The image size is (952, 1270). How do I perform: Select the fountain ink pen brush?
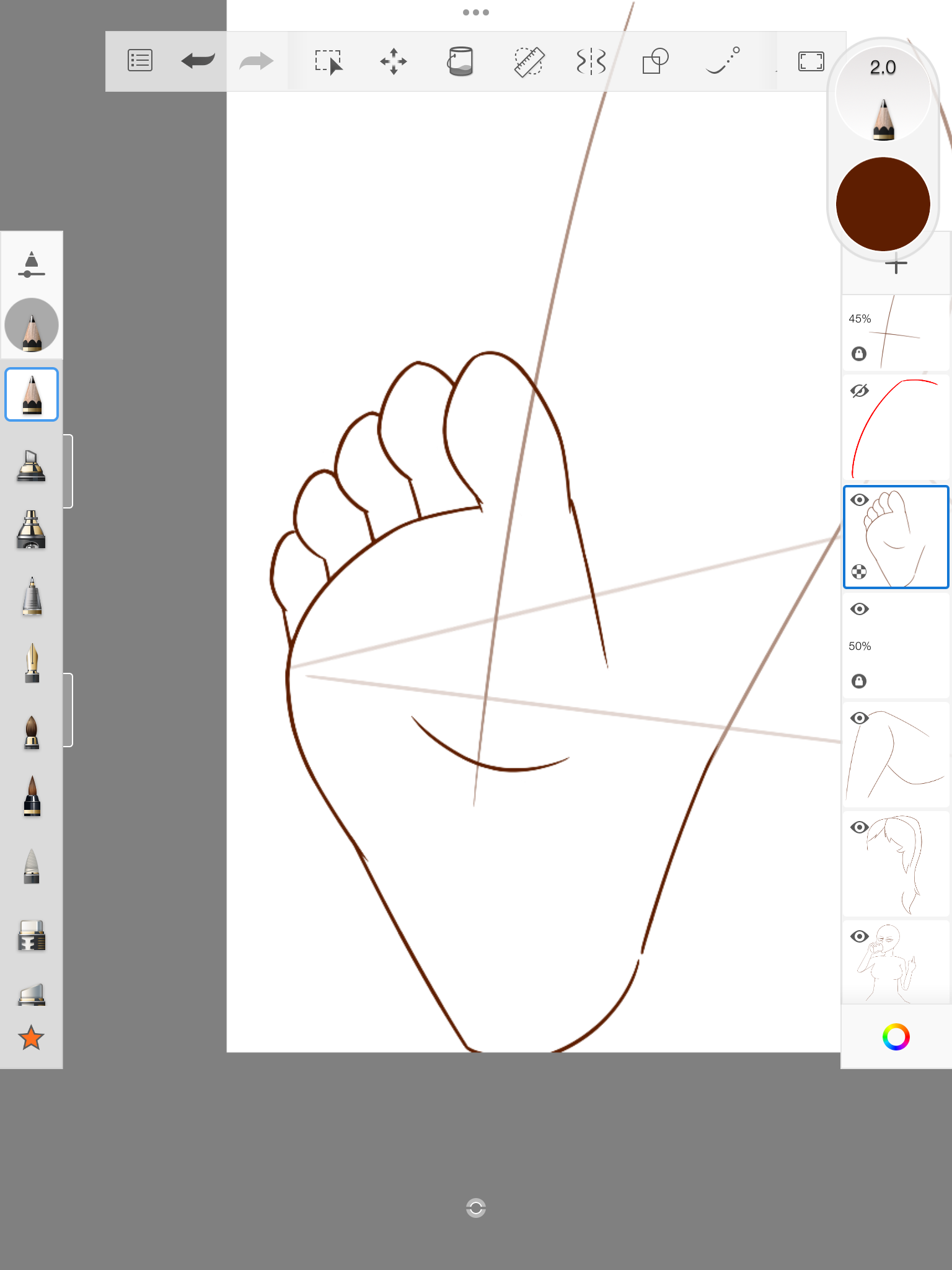coord(32,662)
